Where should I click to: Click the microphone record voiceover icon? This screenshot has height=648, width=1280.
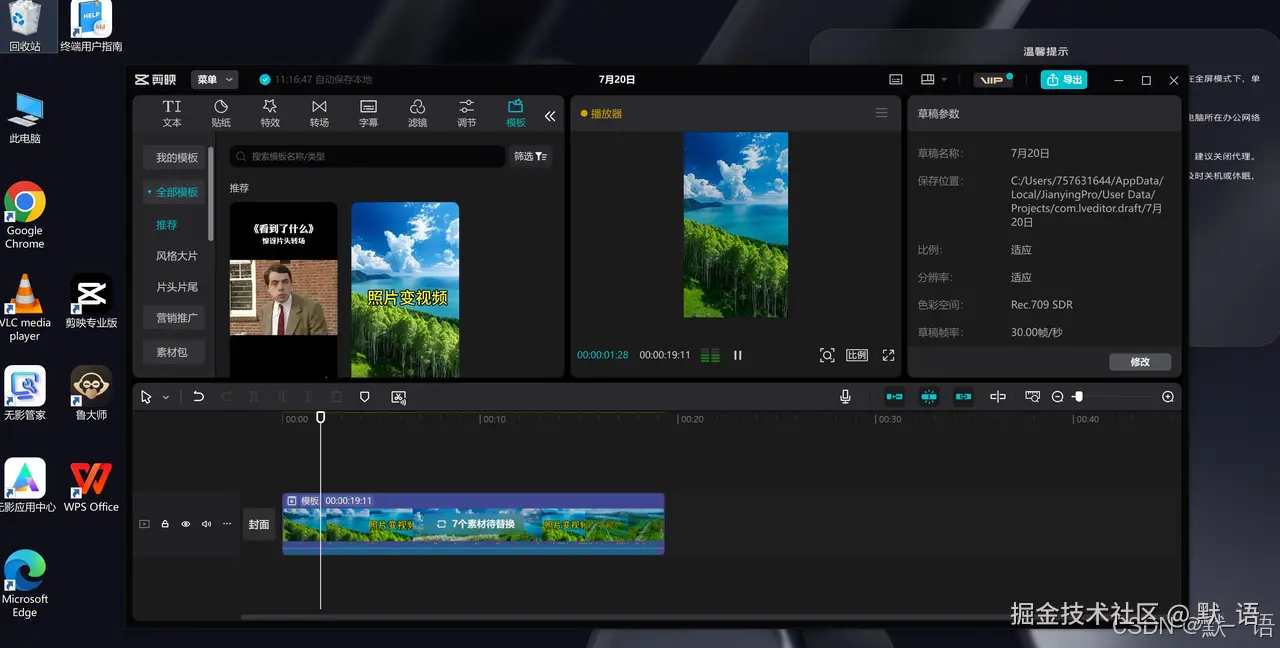tap(845, 397)
